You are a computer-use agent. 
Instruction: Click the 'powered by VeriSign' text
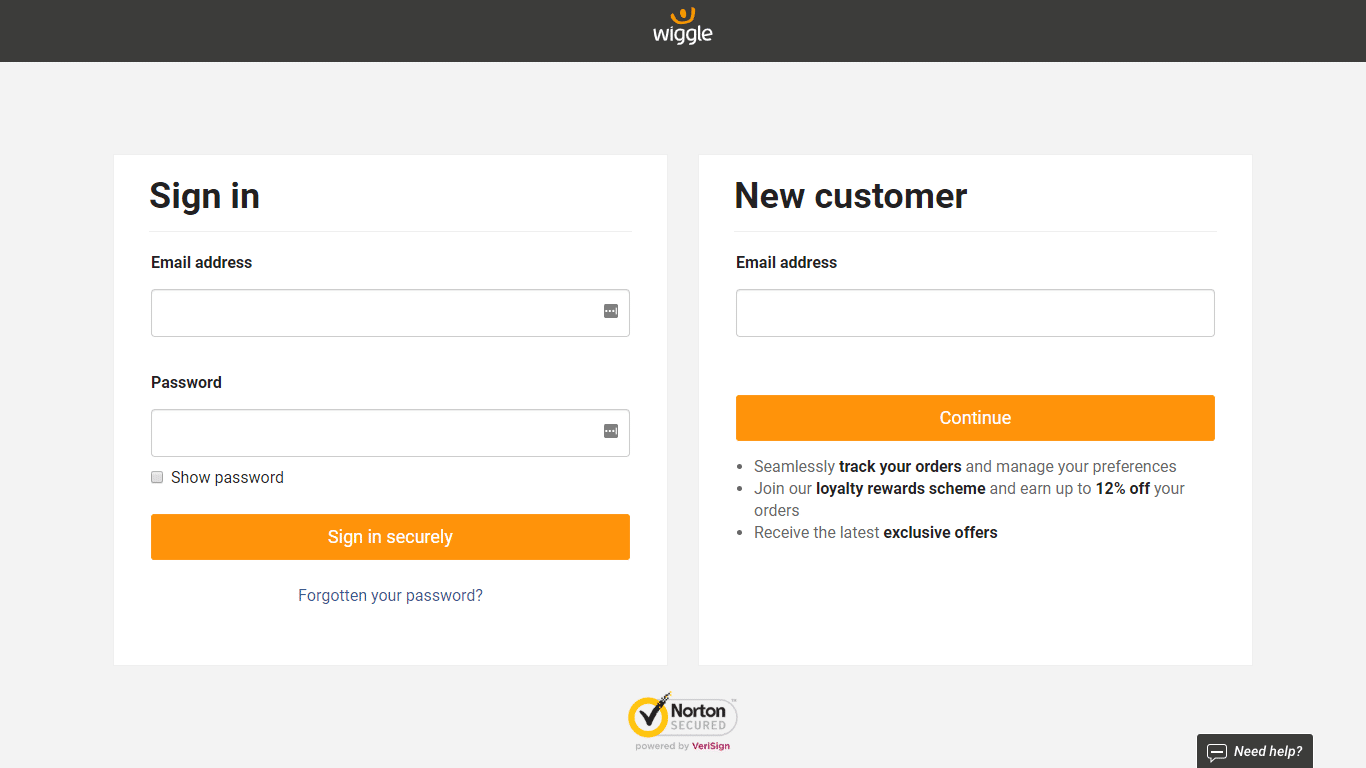pyautogui.click(x=683, y=746)
